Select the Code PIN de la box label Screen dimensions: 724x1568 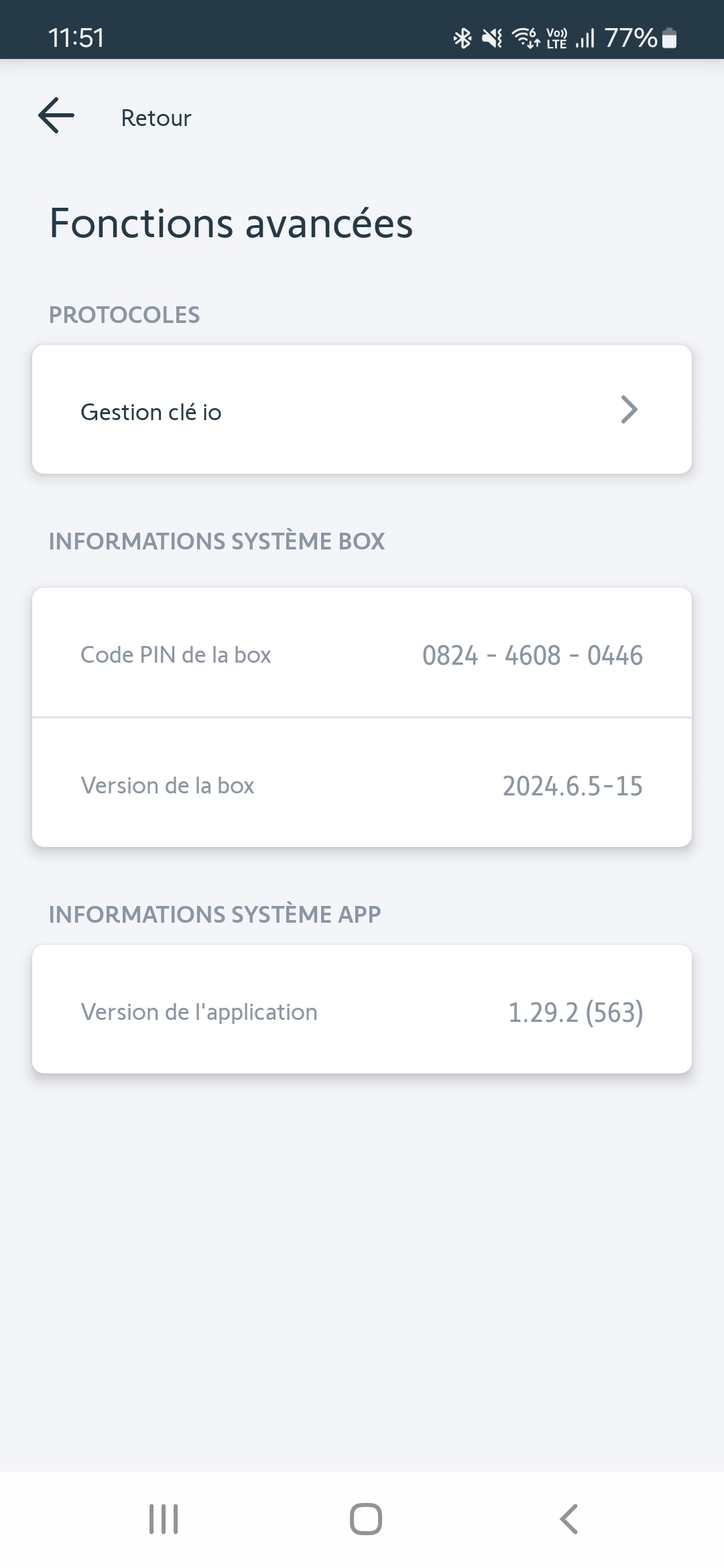click(176, 655)
